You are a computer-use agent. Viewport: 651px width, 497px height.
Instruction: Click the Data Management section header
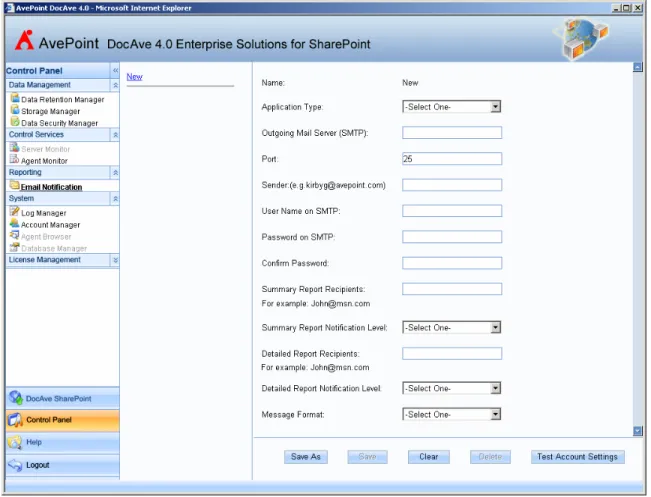(63, 85)
